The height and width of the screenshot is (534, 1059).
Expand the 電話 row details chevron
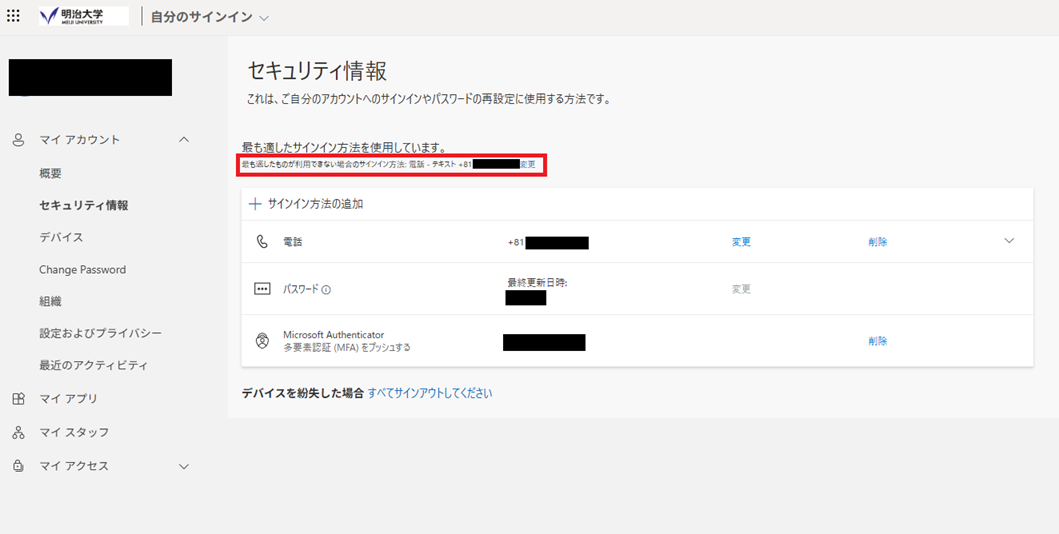pyautogui.click(x=1009, y=241)
